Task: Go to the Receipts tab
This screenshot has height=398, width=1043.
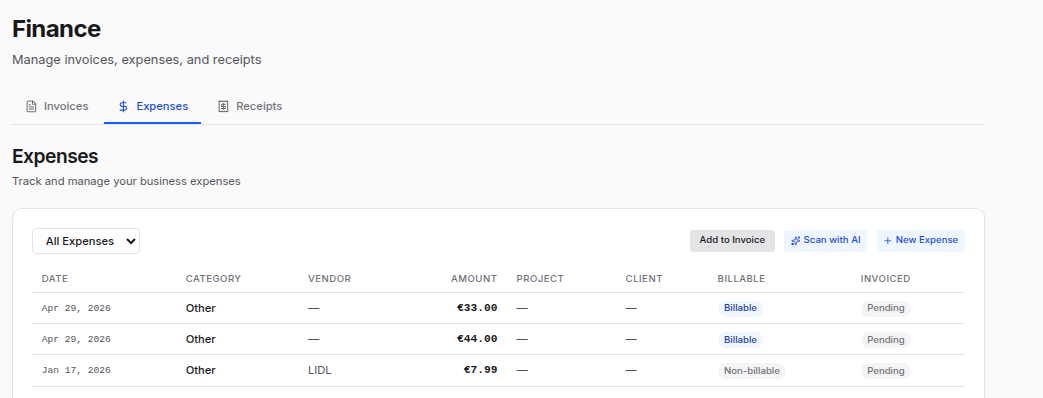Action: (x=251, y=106)
